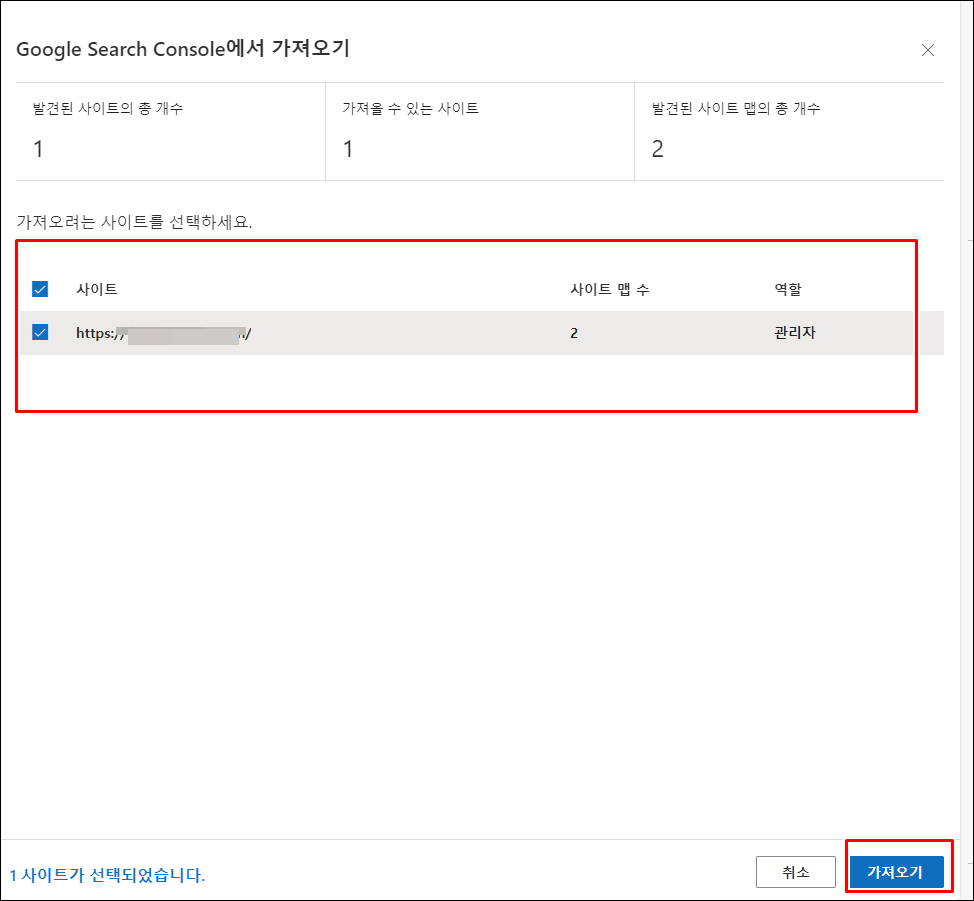Click the 가져오기 button

[x=896, y=872]
